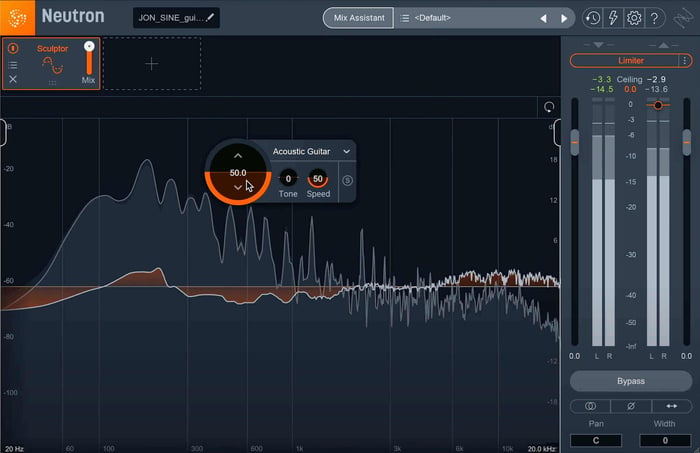
Task: Click the Ceiling label
Action: pyautogui.click(x=629, y=79)
